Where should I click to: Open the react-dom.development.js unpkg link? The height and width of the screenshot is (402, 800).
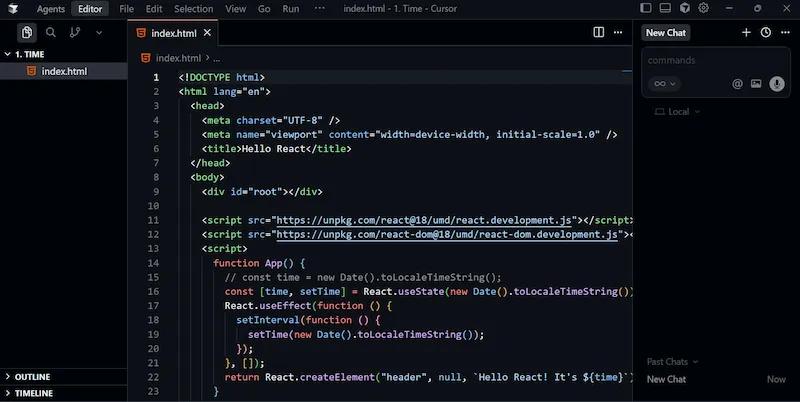(447, 235)
